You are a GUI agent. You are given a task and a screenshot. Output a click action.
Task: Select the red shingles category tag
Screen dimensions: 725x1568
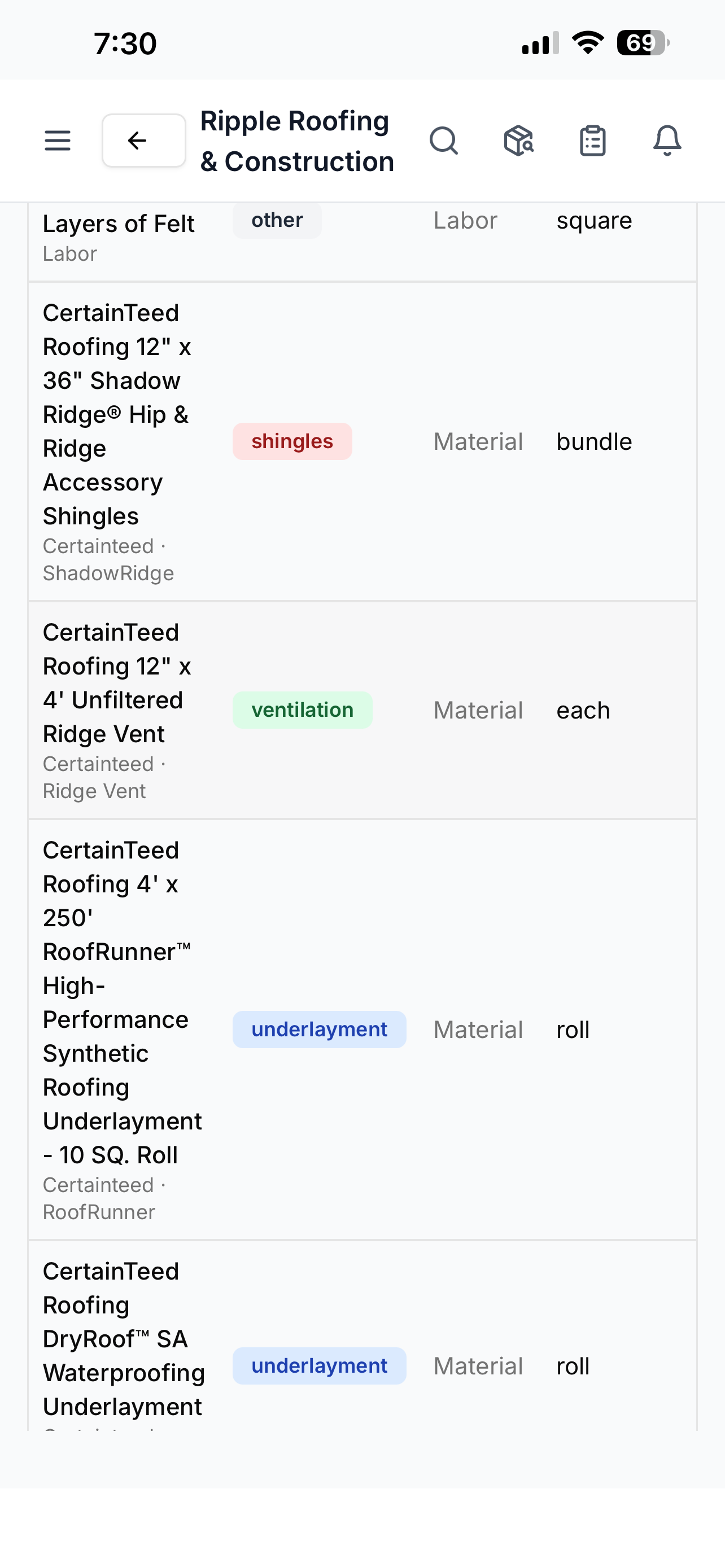click(292, 441)
